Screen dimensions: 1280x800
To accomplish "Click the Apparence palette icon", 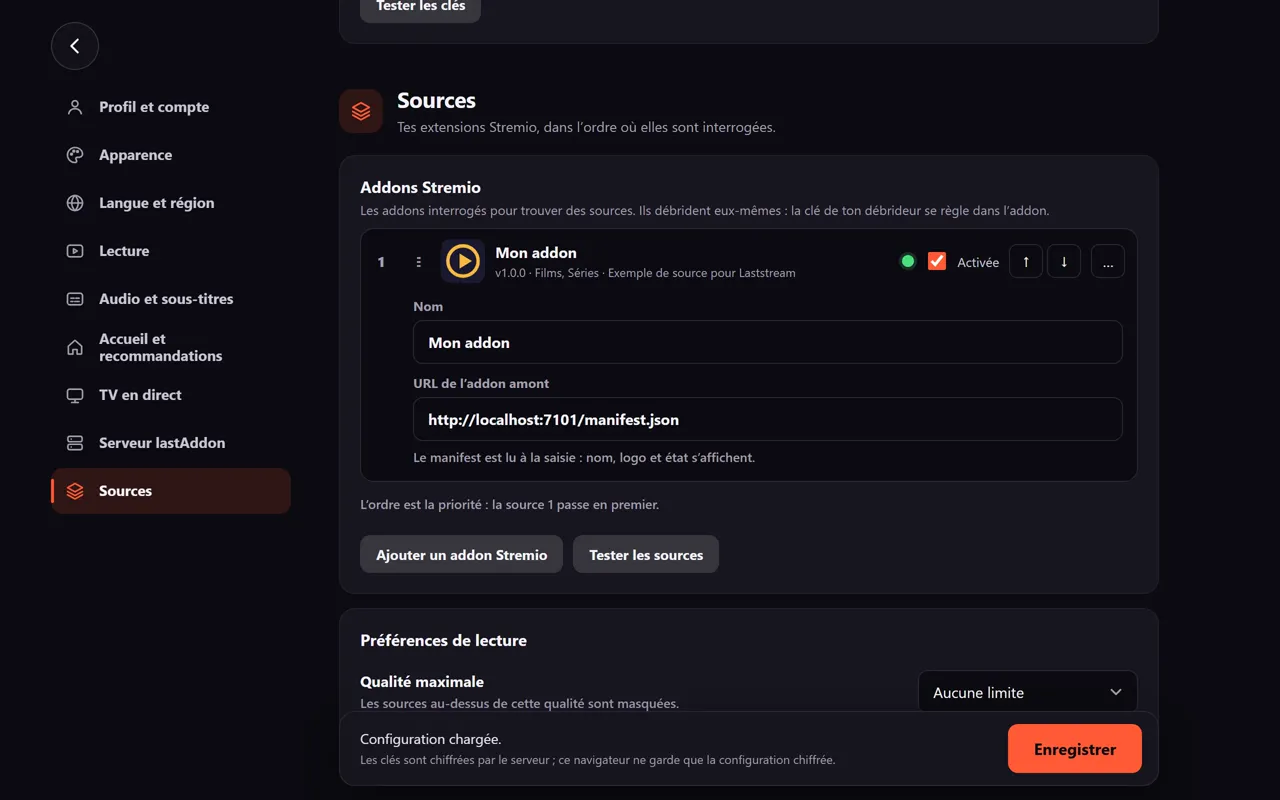I will click(75, 155).
